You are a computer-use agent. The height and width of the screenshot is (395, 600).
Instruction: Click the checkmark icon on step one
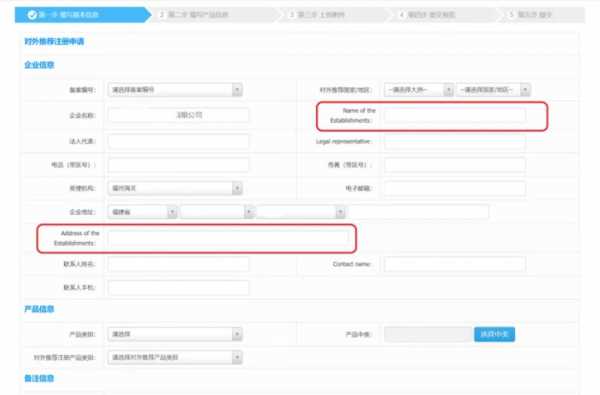32,15
